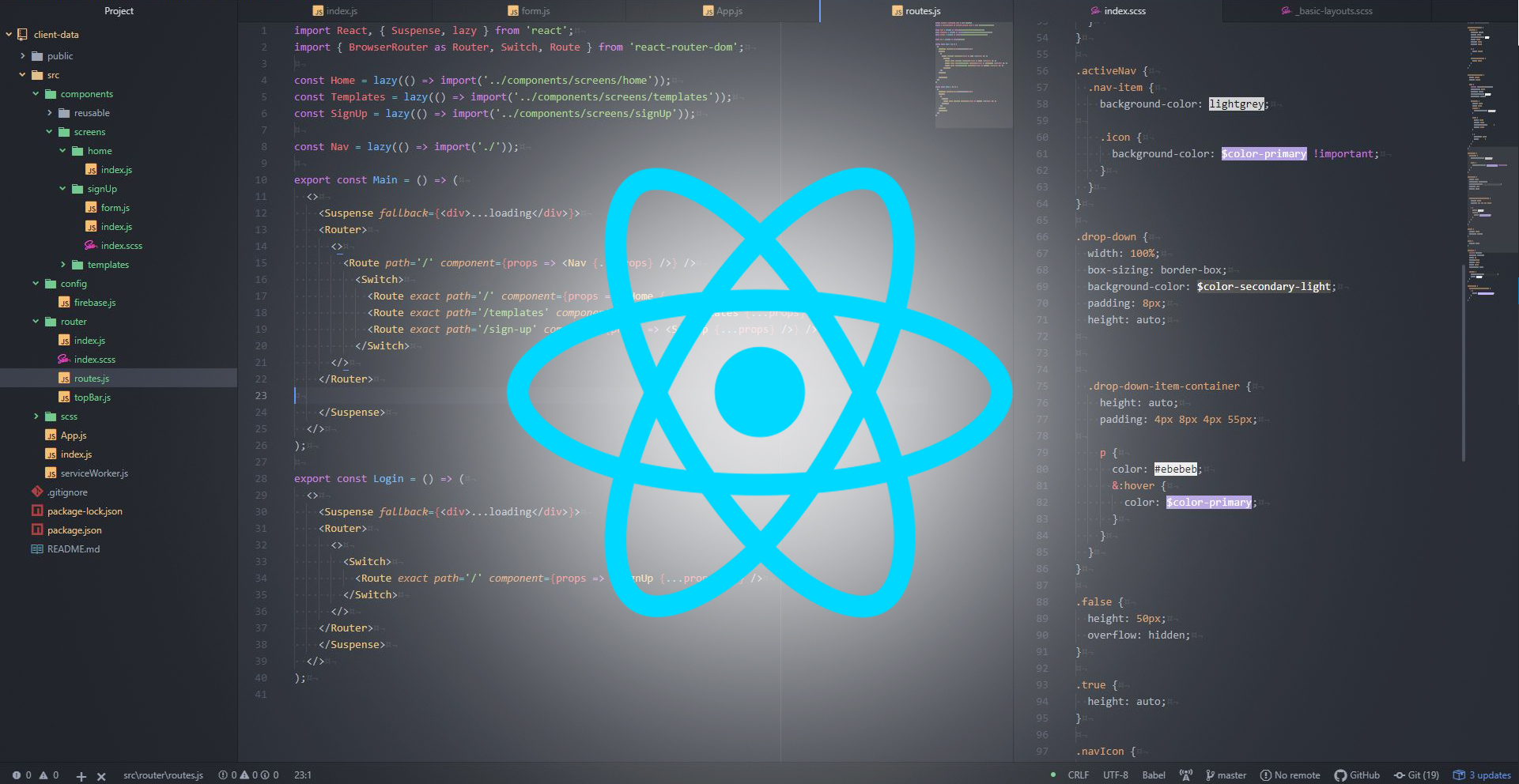The image size is (1519, 784).
Task: Click the Project panel header
Action: tap(119, 11)
